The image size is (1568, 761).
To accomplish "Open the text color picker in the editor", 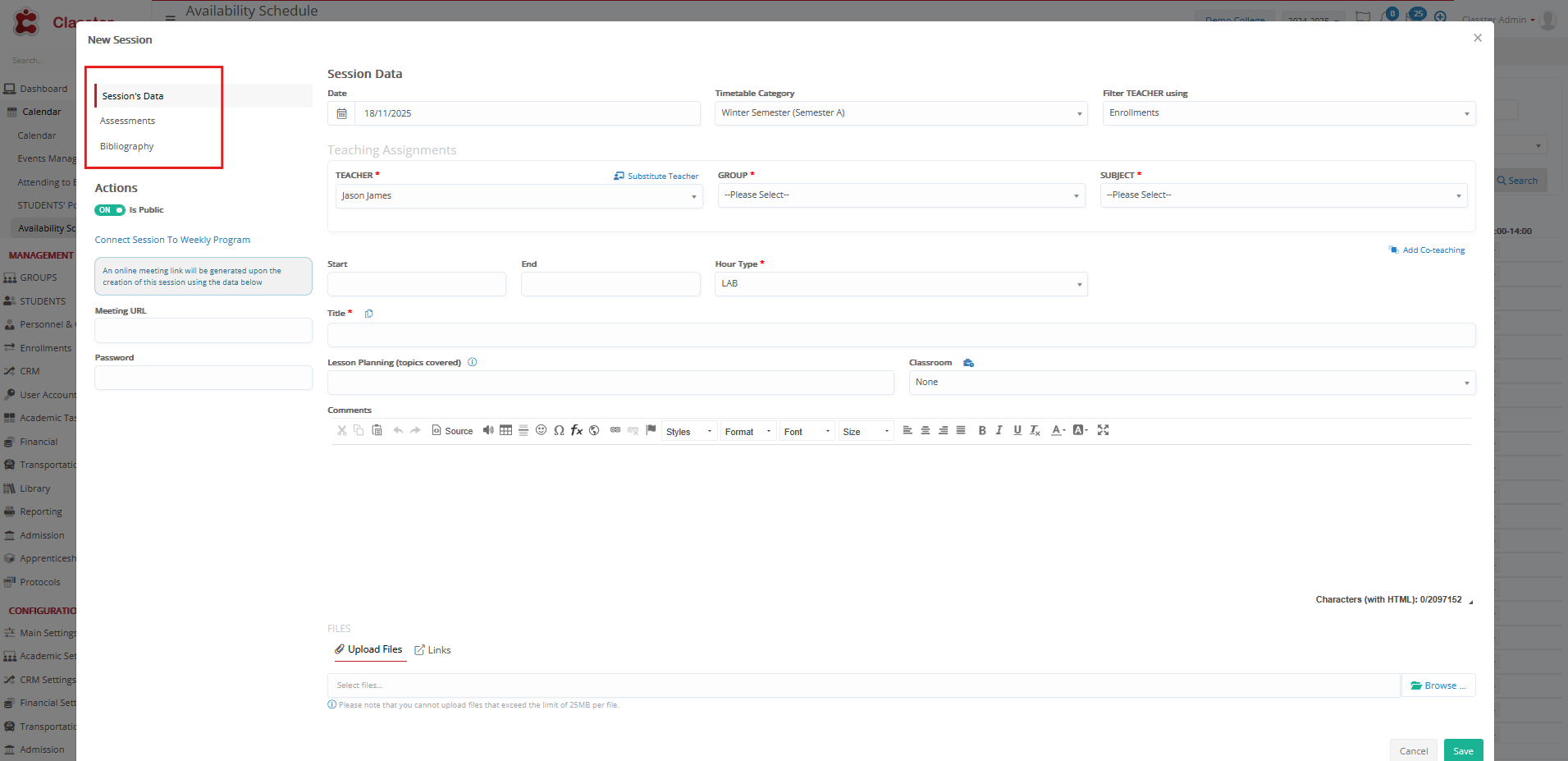I will [x=1058, y=430].
